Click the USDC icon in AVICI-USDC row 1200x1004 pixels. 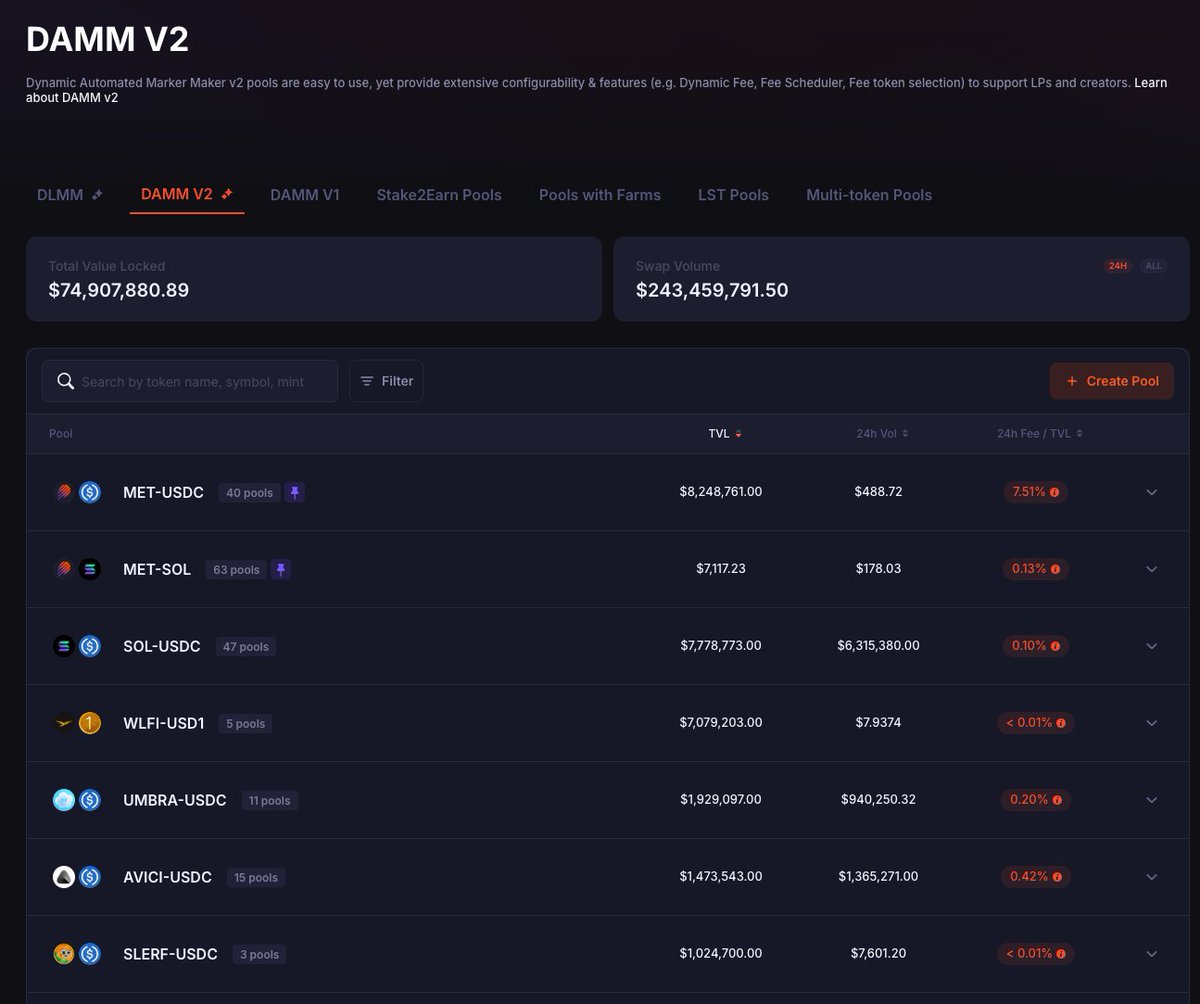90,877
